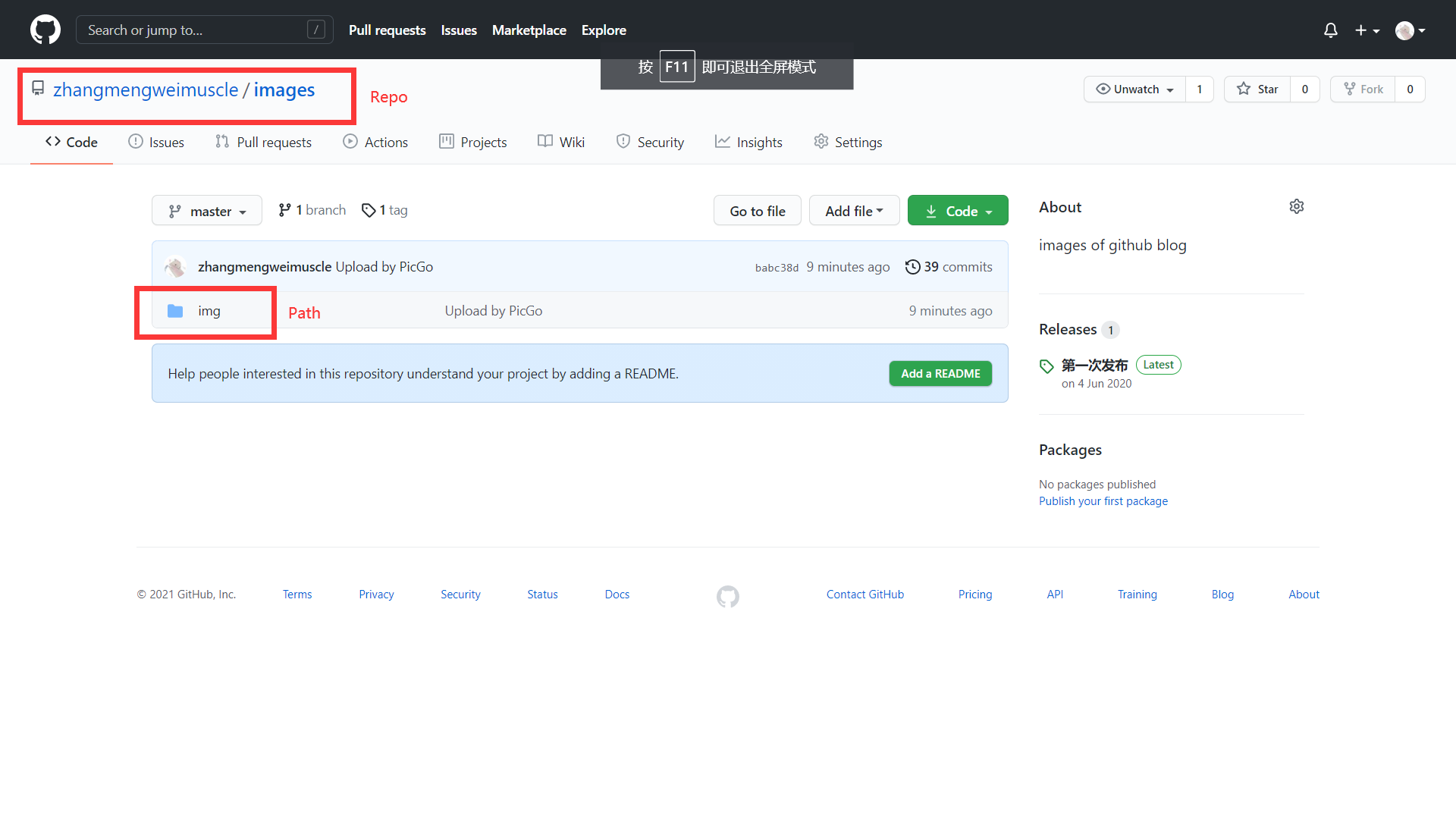Viewport: 1456px width, 819px height.
Task: Switch to the Projects tab
Action: (473, 142)
